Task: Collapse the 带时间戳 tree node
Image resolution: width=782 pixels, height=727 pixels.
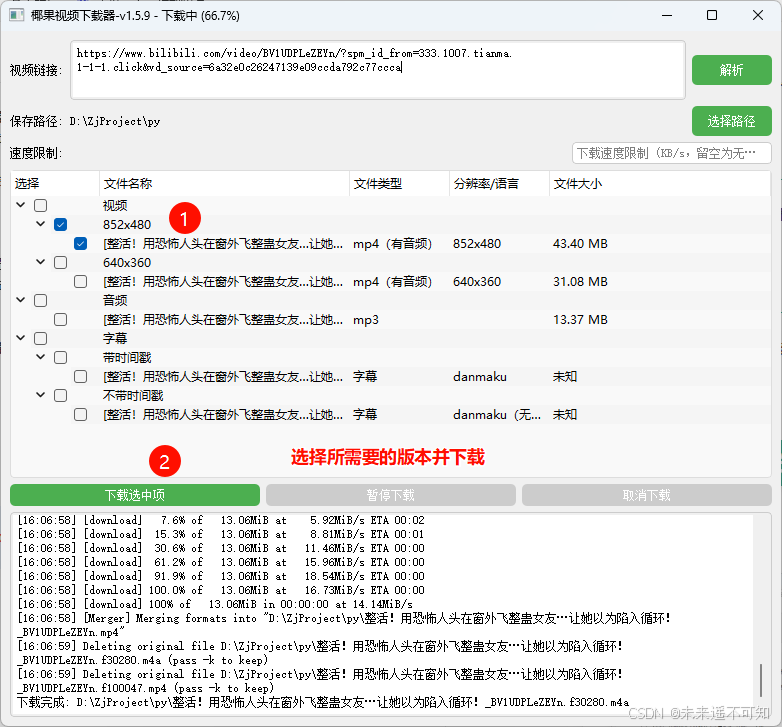Action: click(x=40, y=357)
